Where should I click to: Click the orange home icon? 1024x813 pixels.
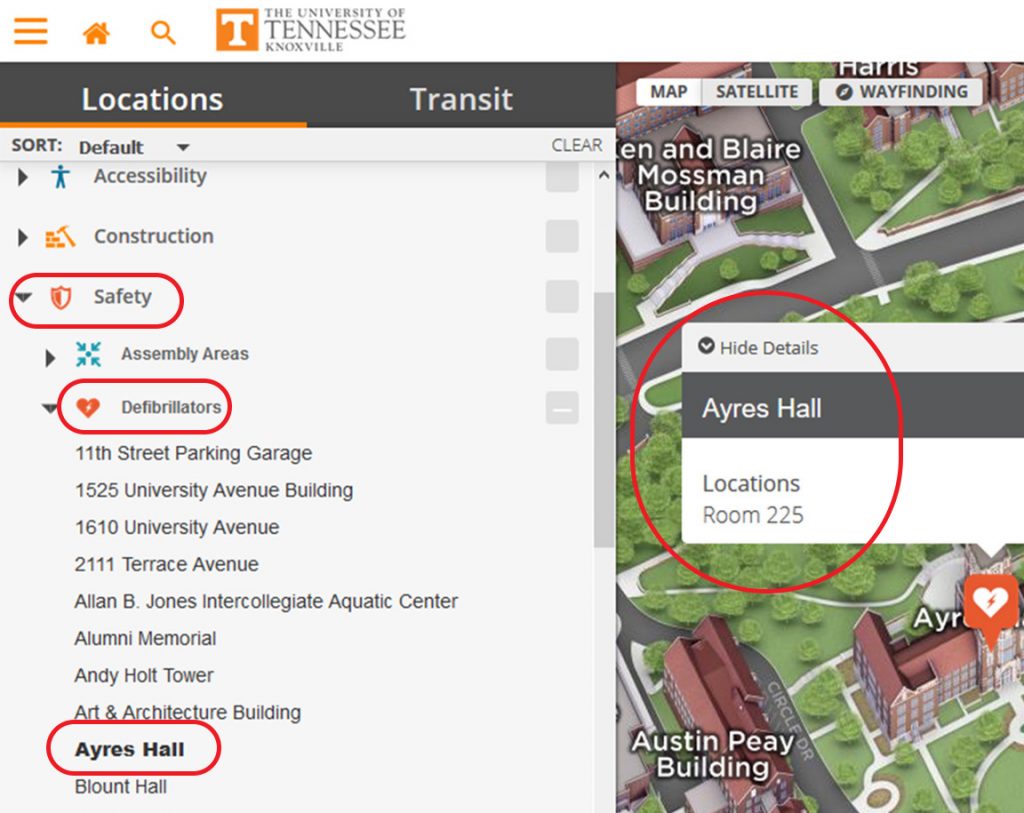[x=96, y=33]
